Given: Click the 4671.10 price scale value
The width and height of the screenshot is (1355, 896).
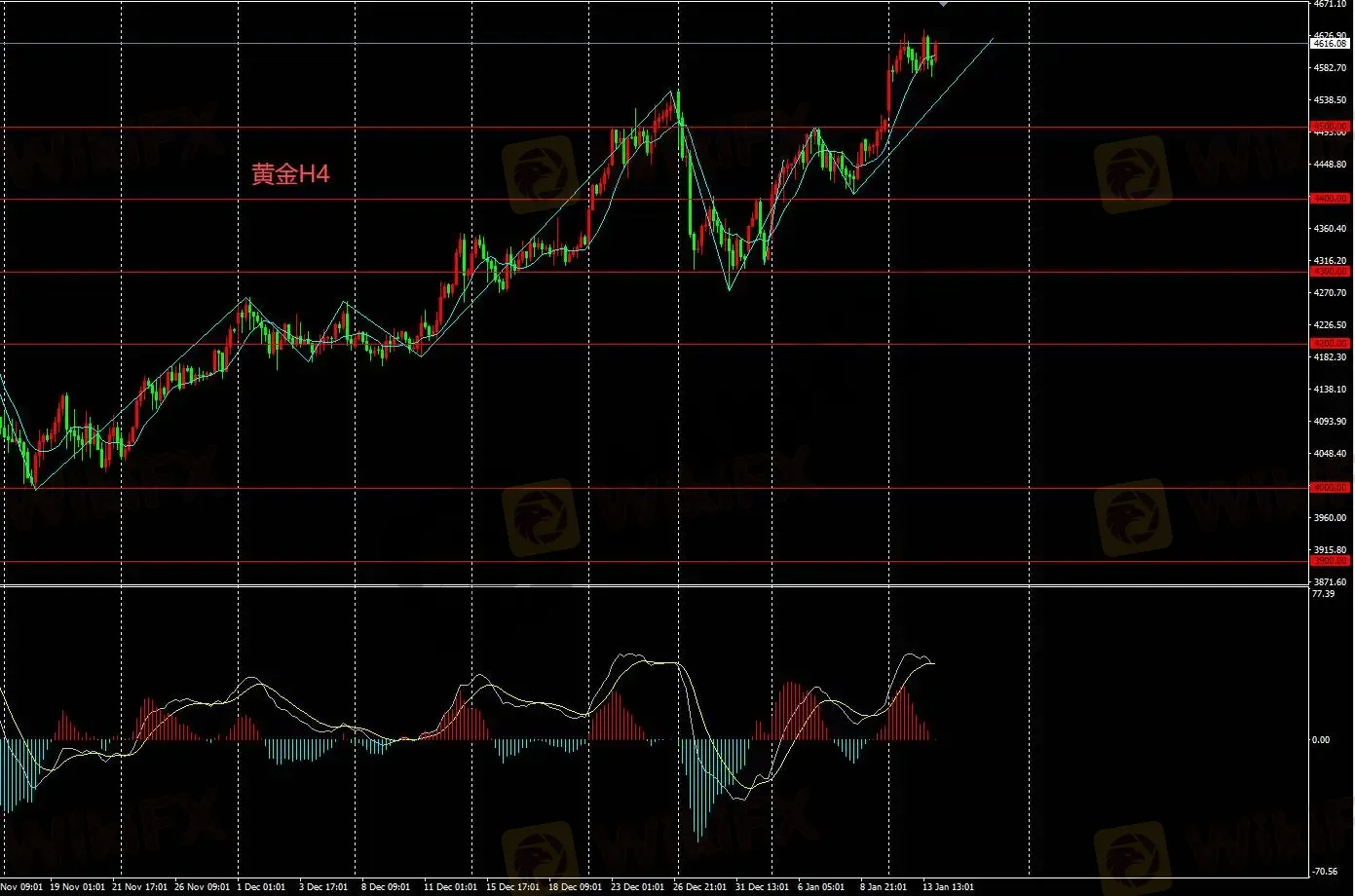Looking at the screenshot, I should 1329,5.
